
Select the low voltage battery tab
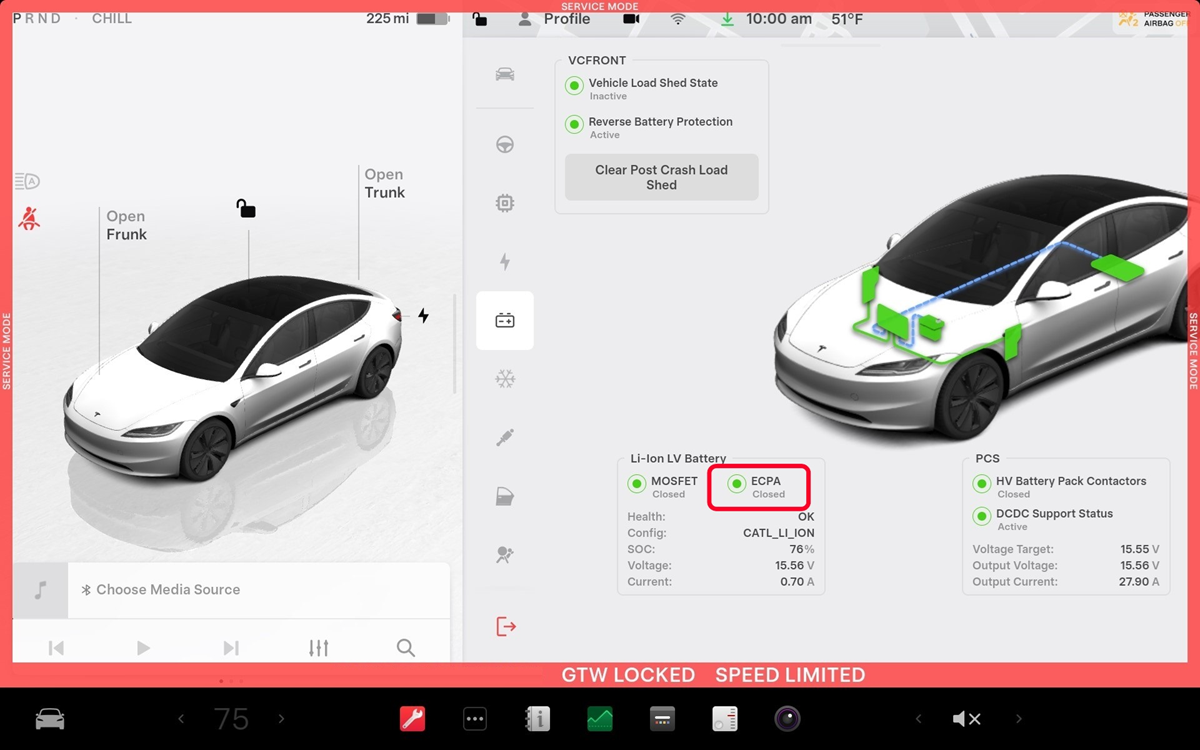(505, 321)
